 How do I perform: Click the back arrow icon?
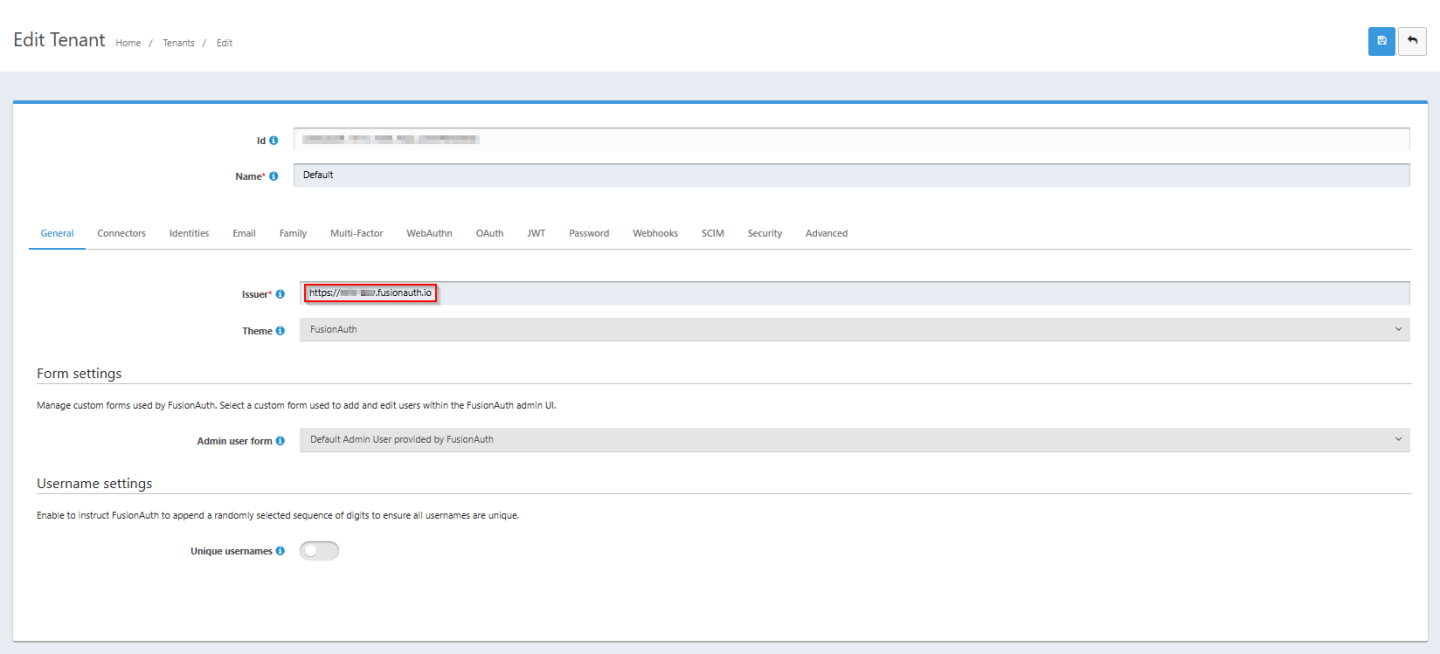click(1412, 41)
